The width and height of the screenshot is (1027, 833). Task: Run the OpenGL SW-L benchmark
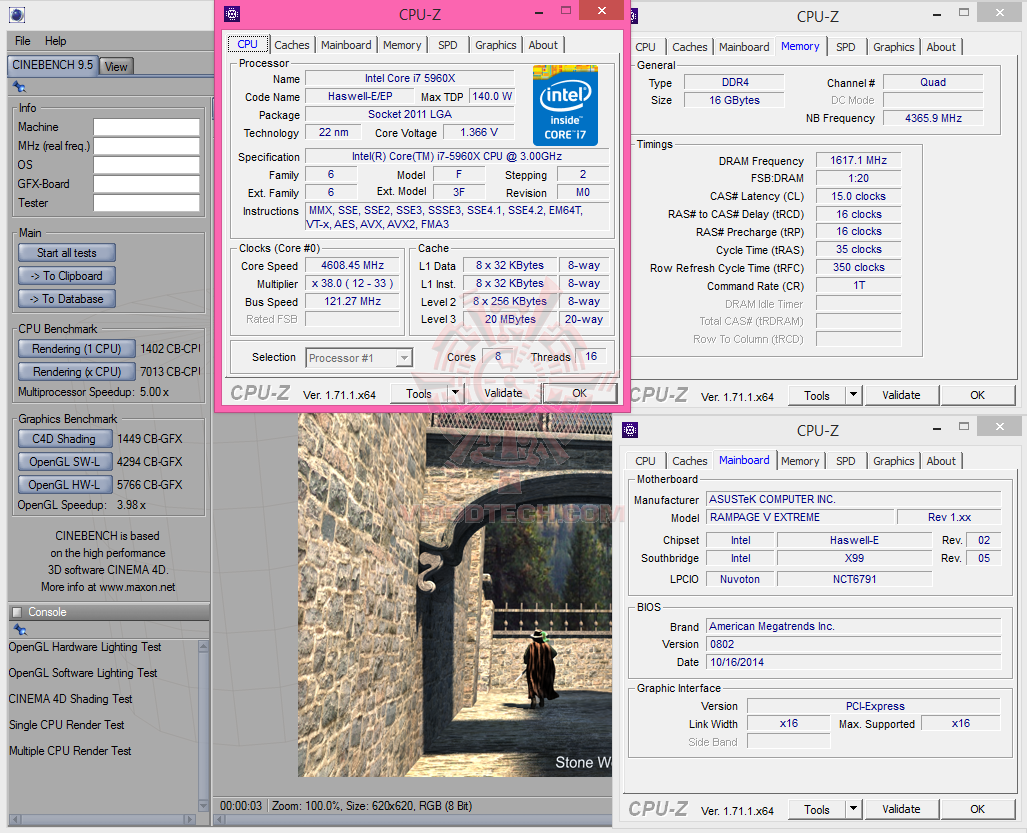tap(64, 462)
